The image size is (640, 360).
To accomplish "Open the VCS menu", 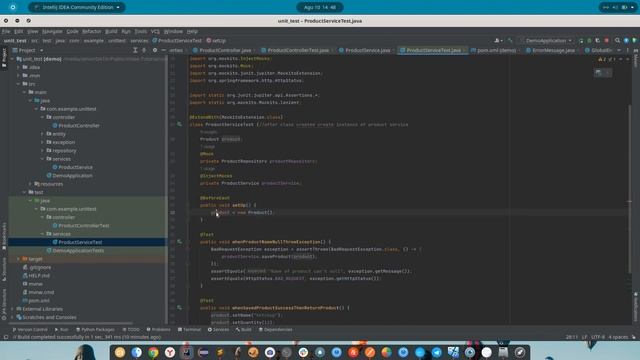I will (x=155, y=31).
